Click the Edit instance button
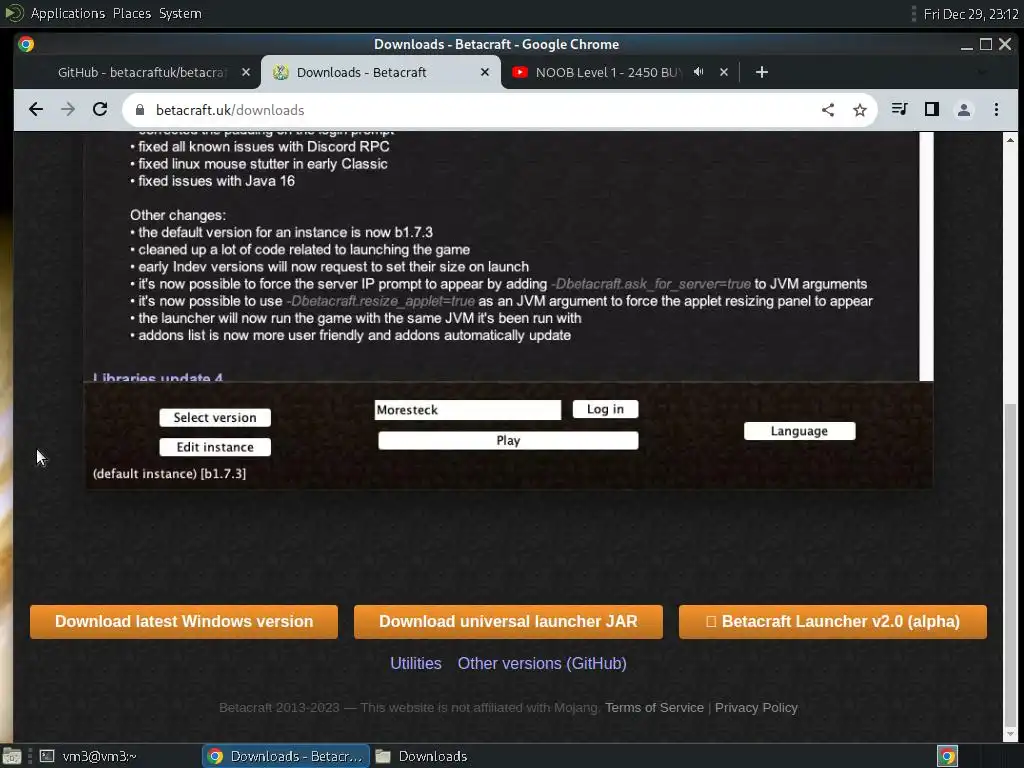This screenshot has height=768, width=1024. point(215,447)
